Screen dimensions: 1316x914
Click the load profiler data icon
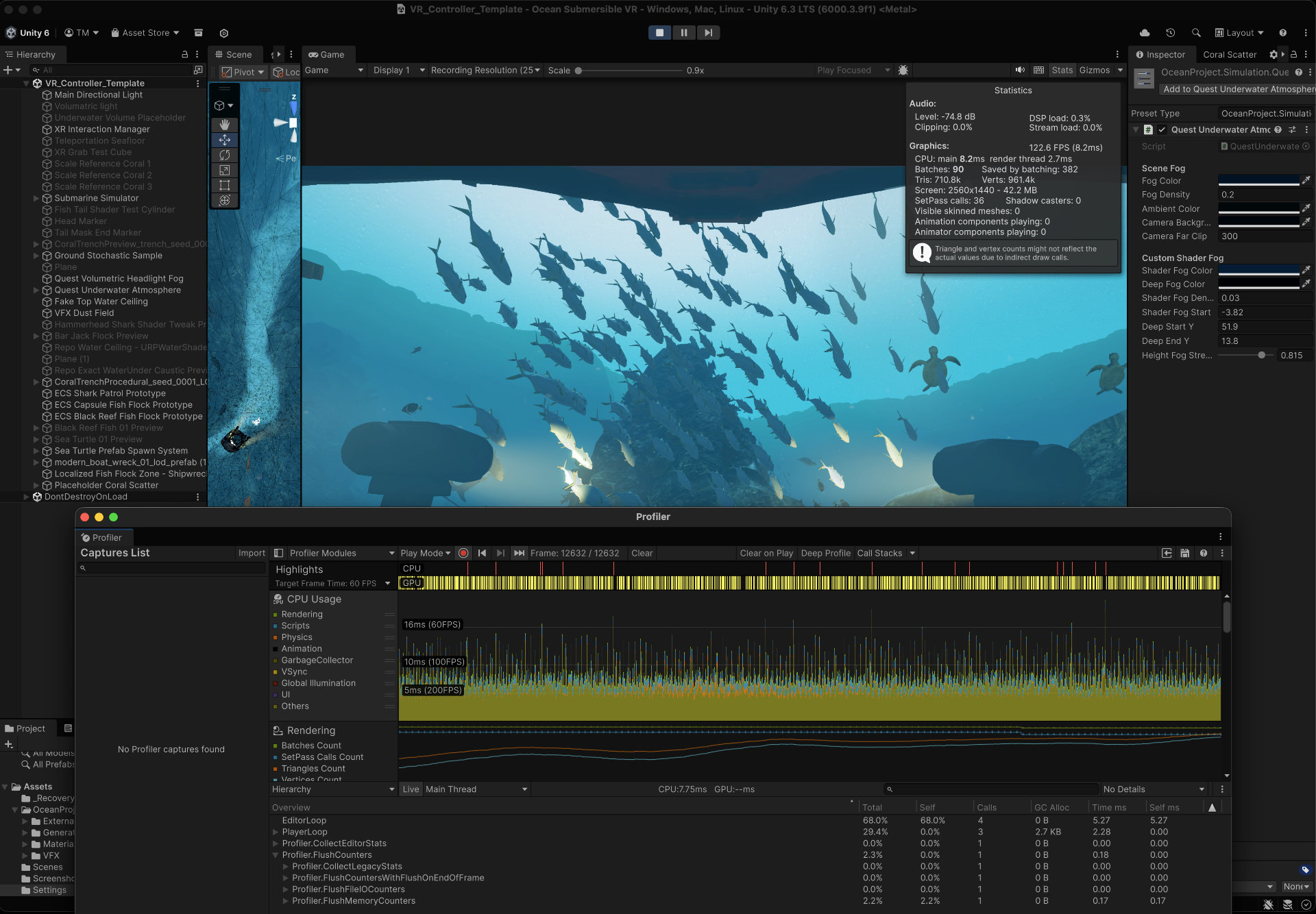1167,553
